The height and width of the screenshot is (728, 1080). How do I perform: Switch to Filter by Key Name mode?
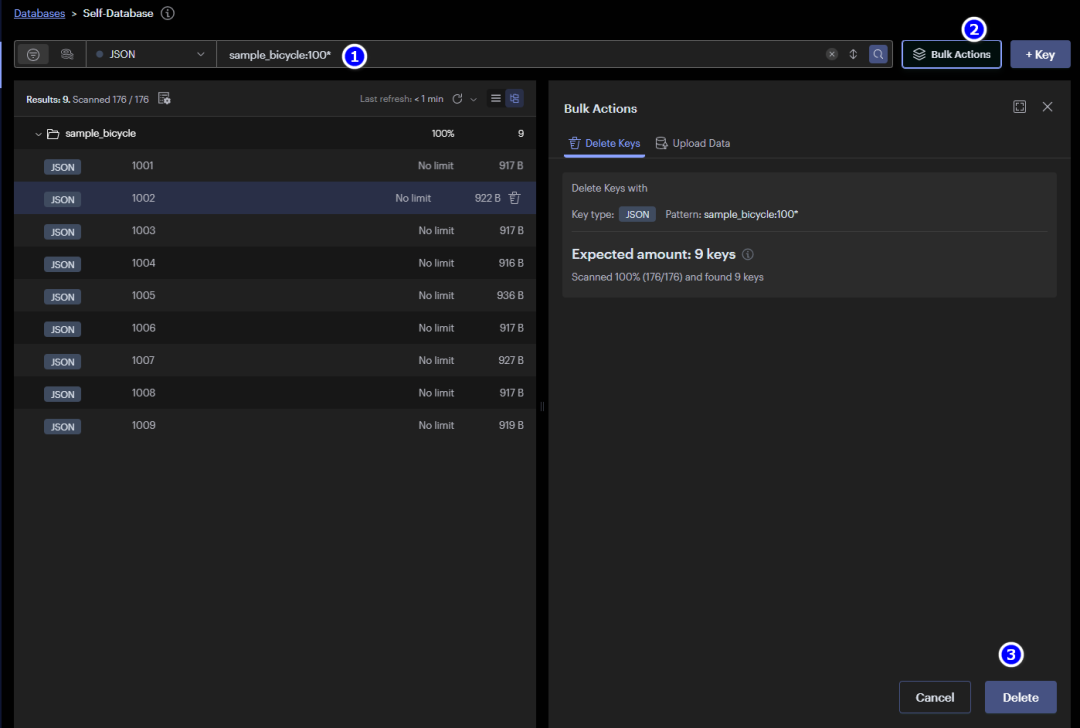(x=33, y=54)
